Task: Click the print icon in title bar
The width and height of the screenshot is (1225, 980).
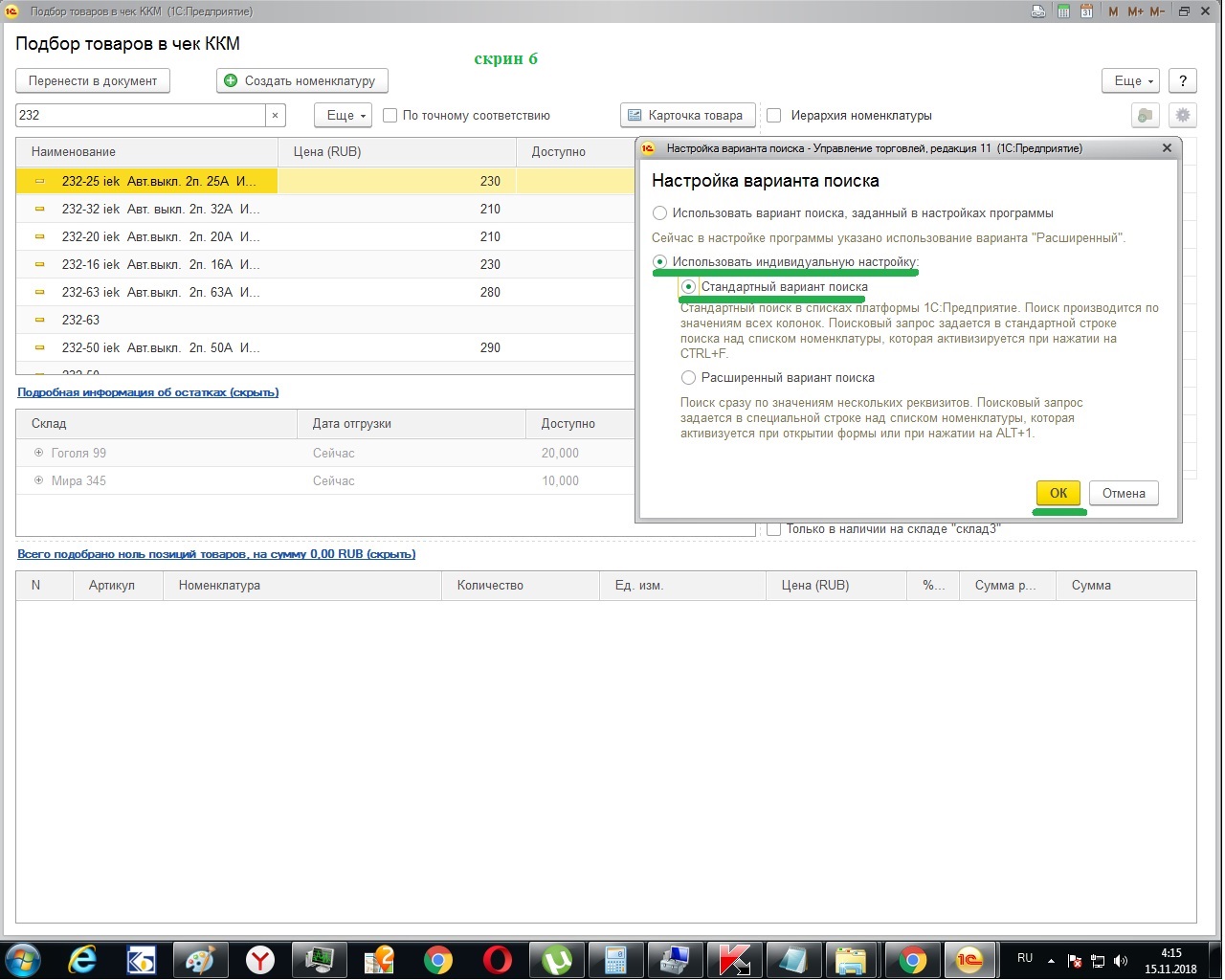Action: (1038, 11)
